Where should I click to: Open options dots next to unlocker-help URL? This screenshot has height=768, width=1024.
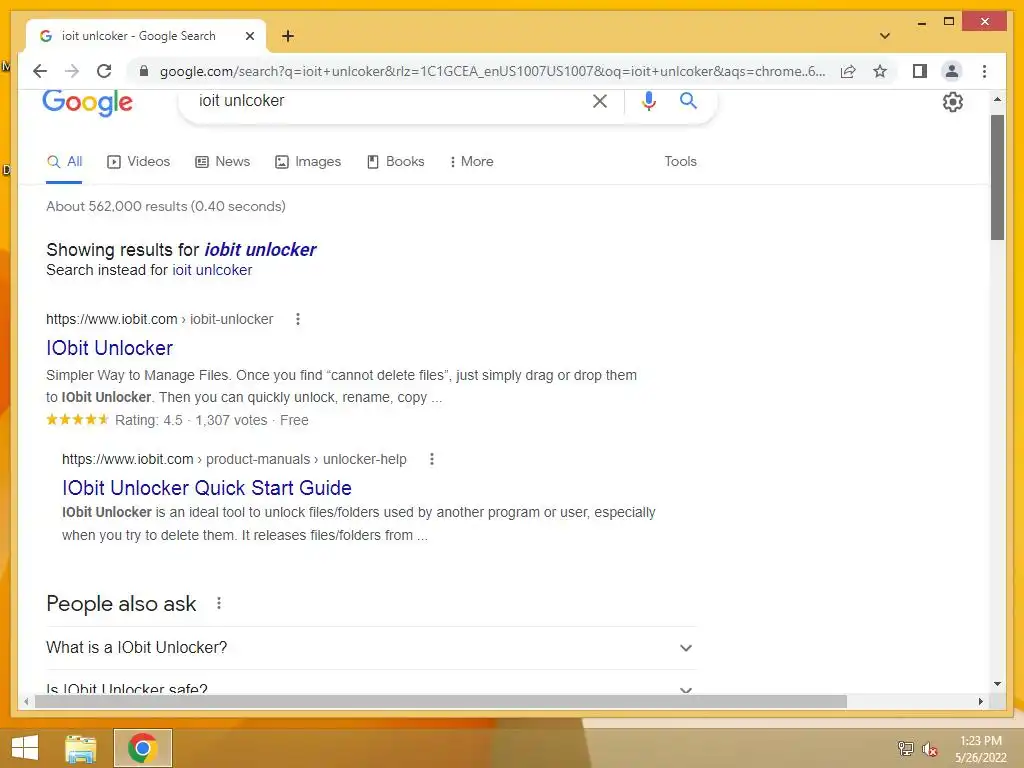pyautogui.click(x=432, y=459)
